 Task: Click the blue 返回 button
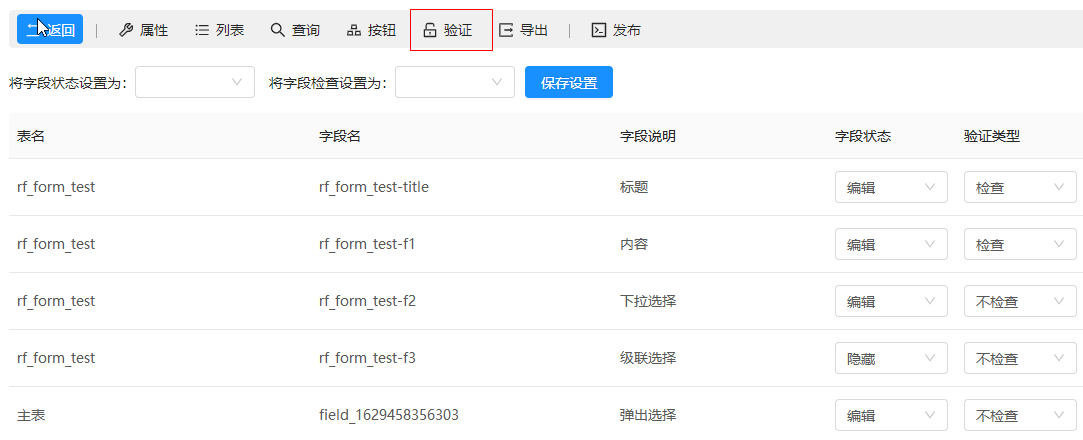(x=50, y=30)
